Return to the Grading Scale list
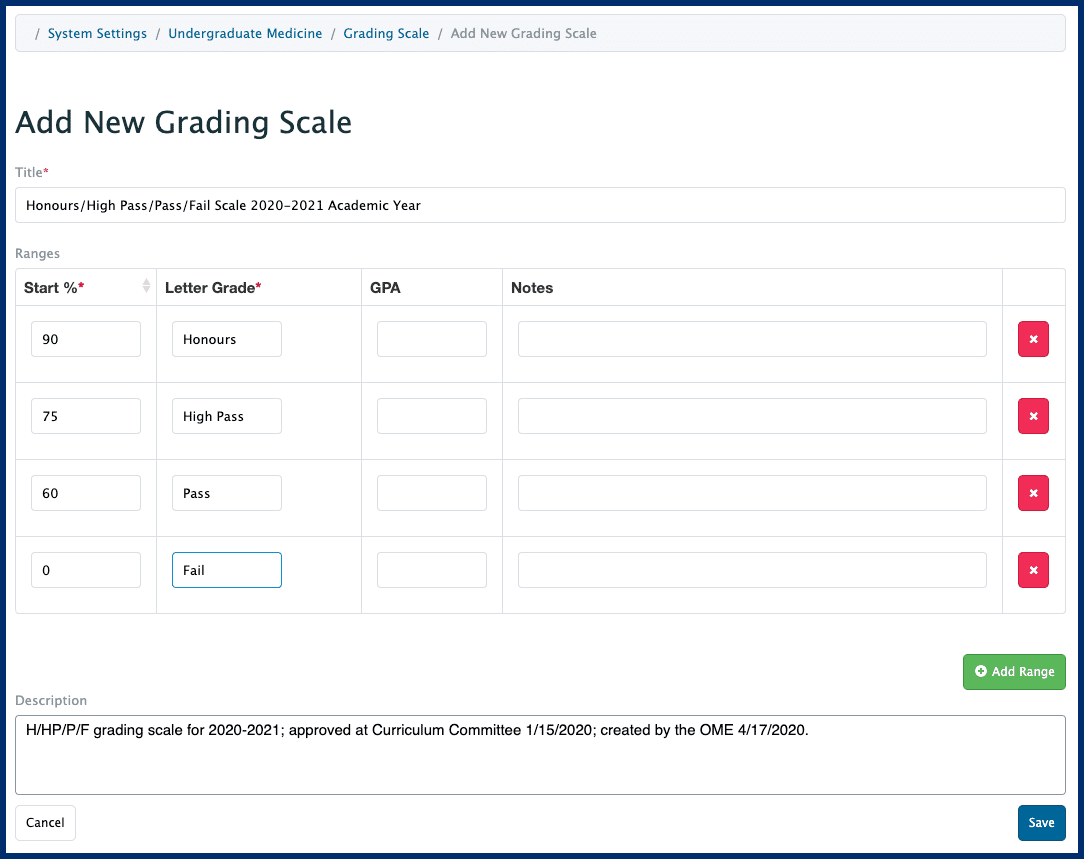This screenshot has width=1084, height=859. [386, 33]
